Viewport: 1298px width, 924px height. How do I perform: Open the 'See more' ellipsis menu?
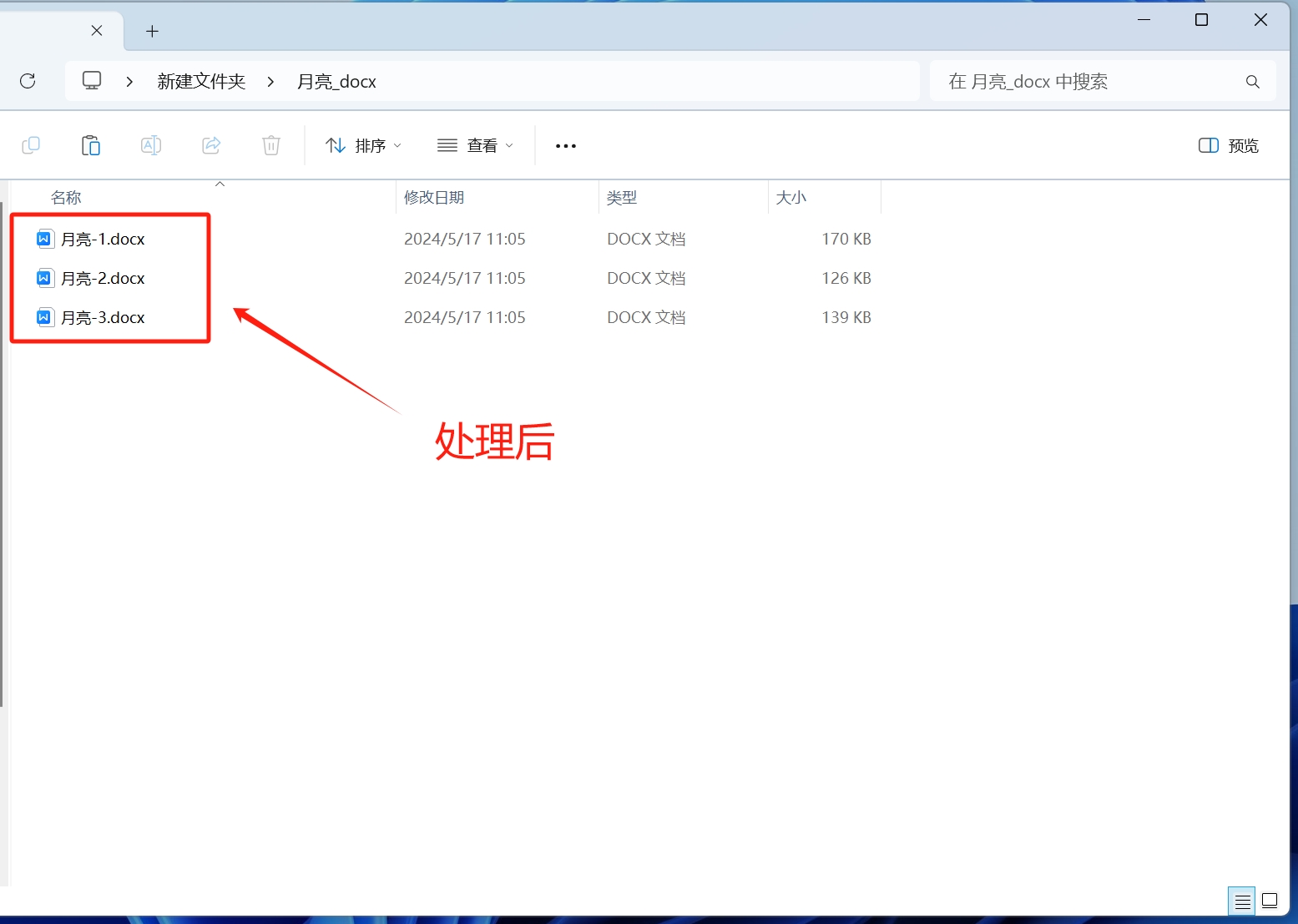(565, 145)
